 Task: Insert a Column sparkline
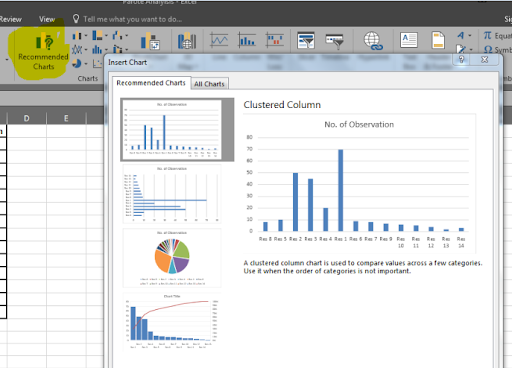[247, 40]
